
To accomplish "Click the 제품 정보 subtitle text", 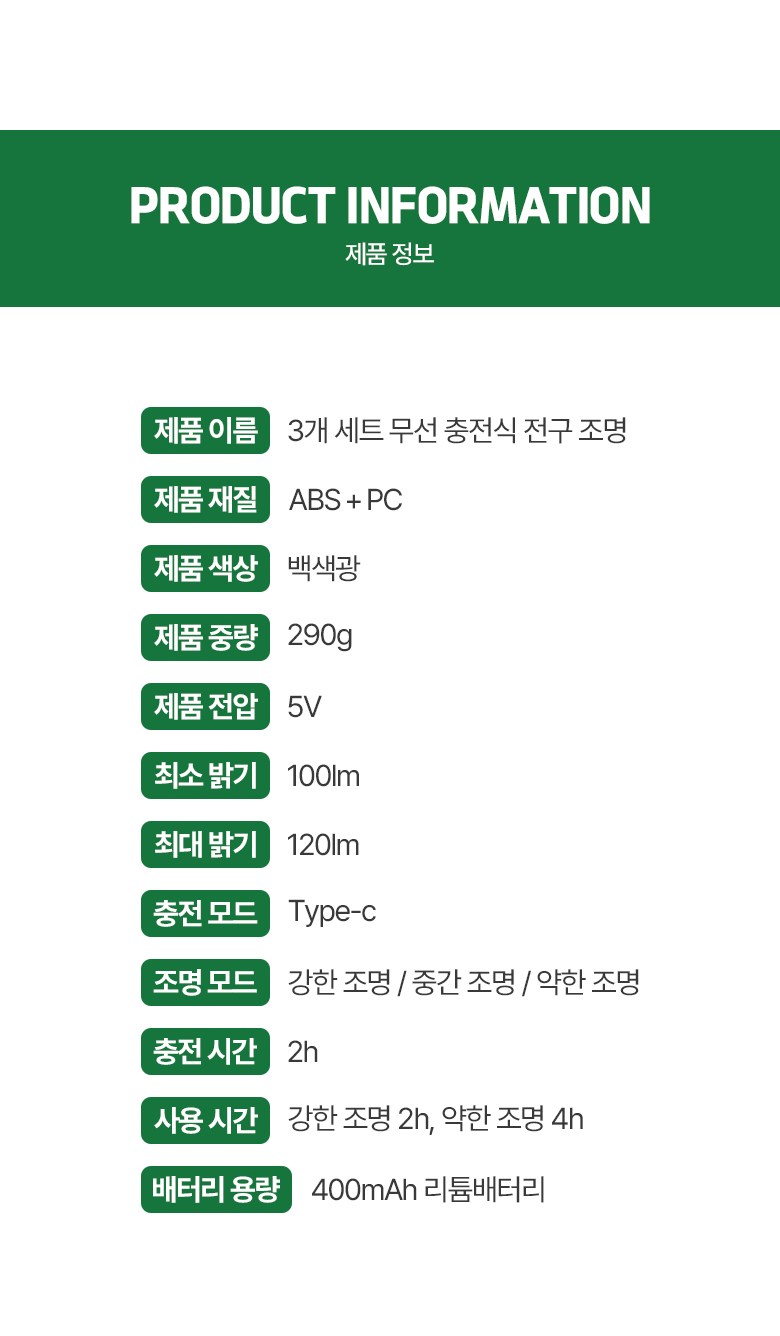I will tap(390, 254).
